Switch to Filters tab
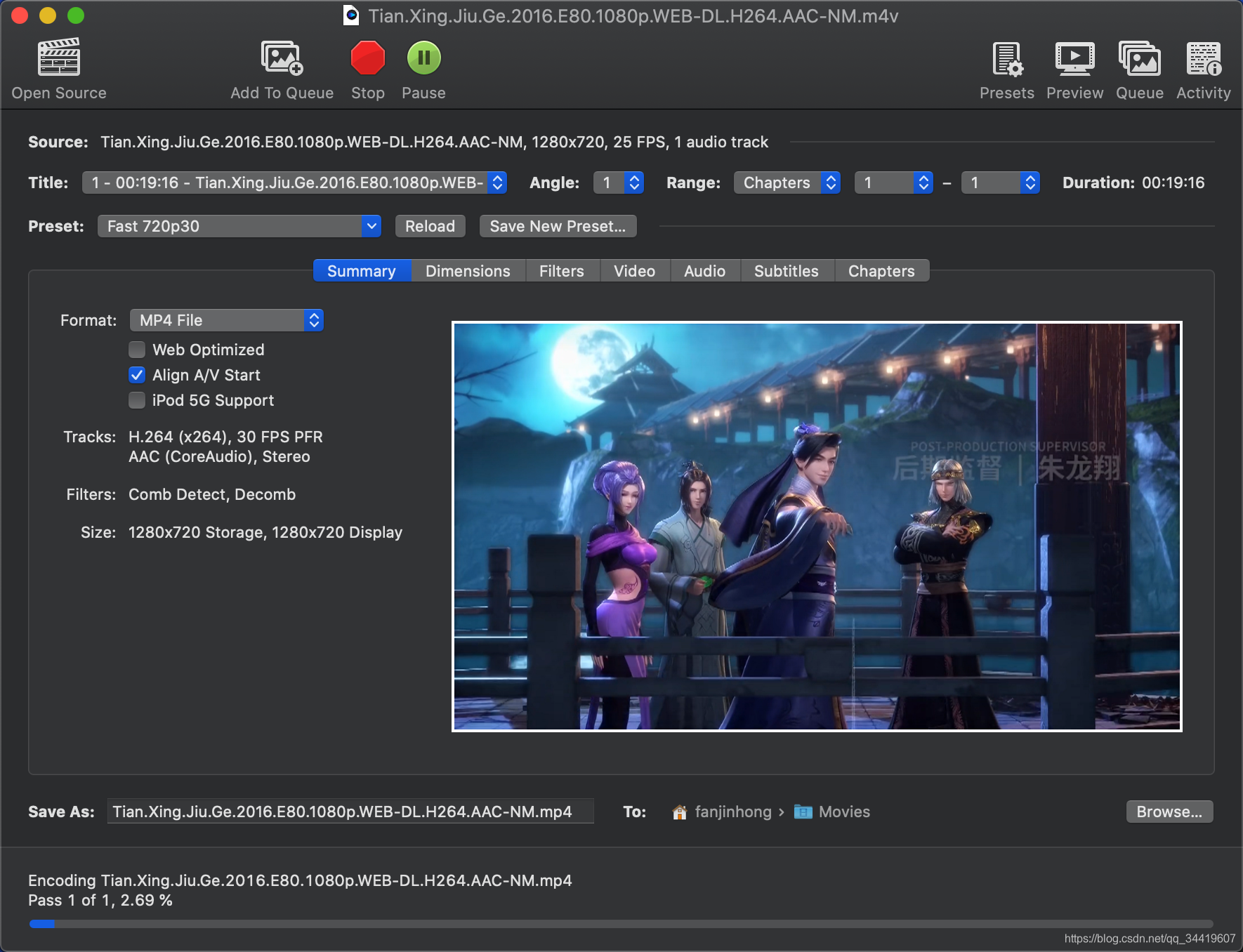 click(562, 271)
